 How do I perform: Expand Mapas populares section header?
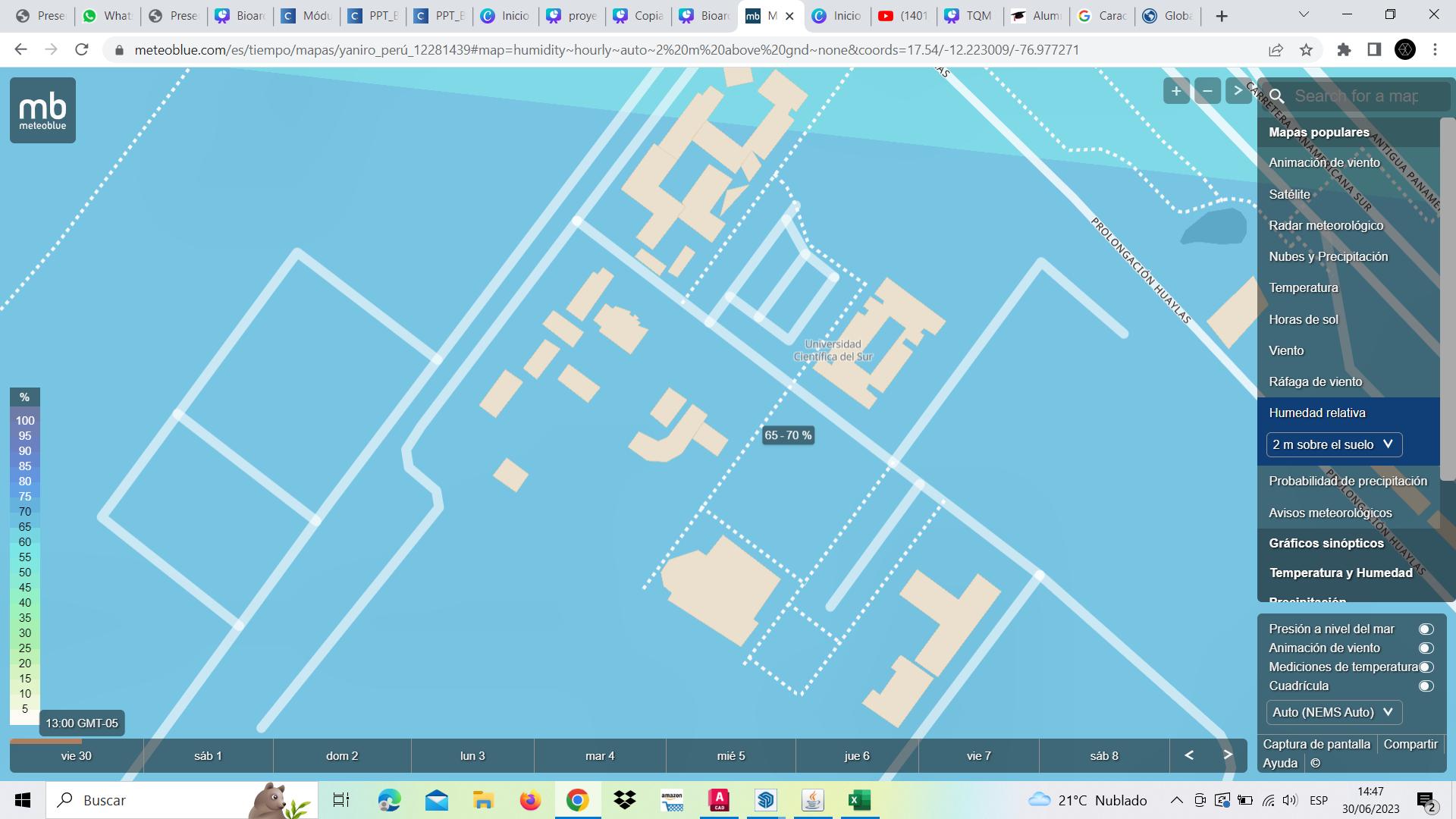pos(1319,132)
